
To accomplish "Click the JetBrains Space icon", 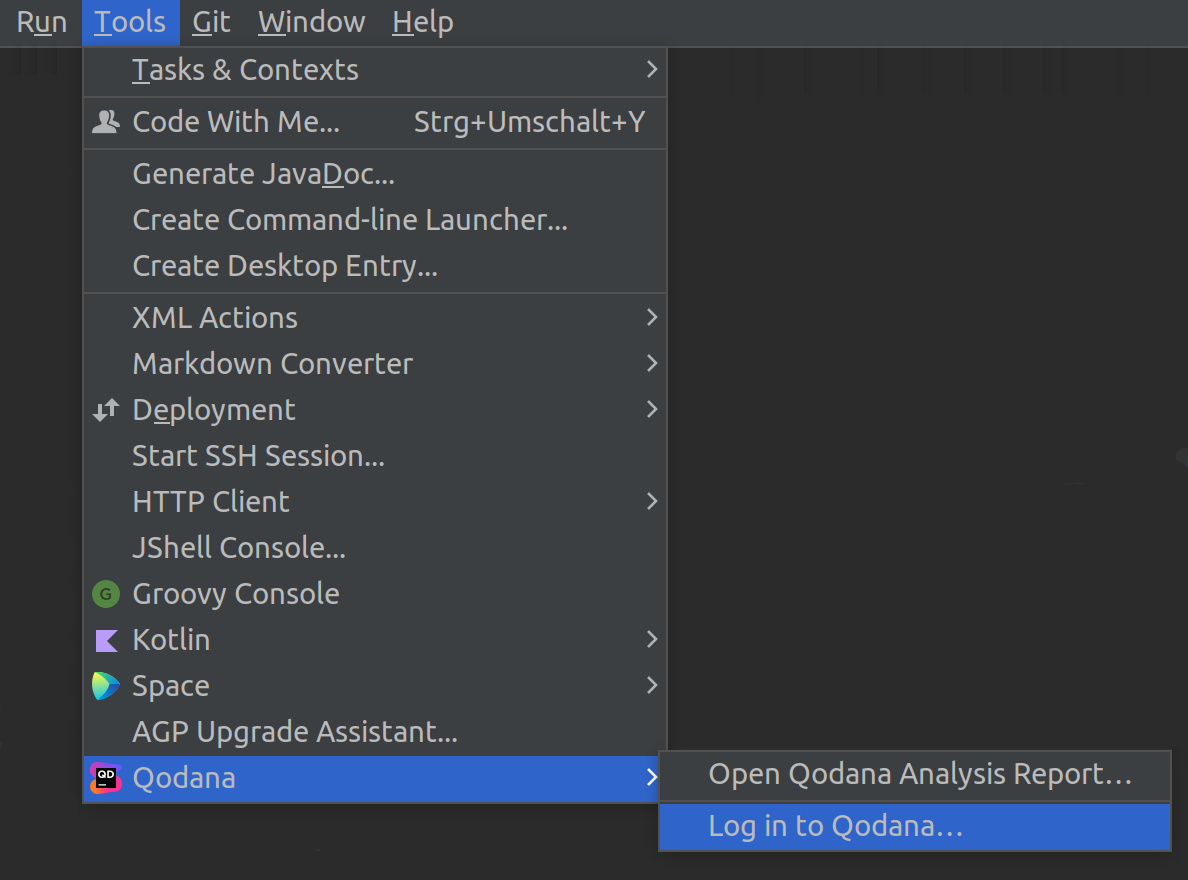I will [105, 685].
